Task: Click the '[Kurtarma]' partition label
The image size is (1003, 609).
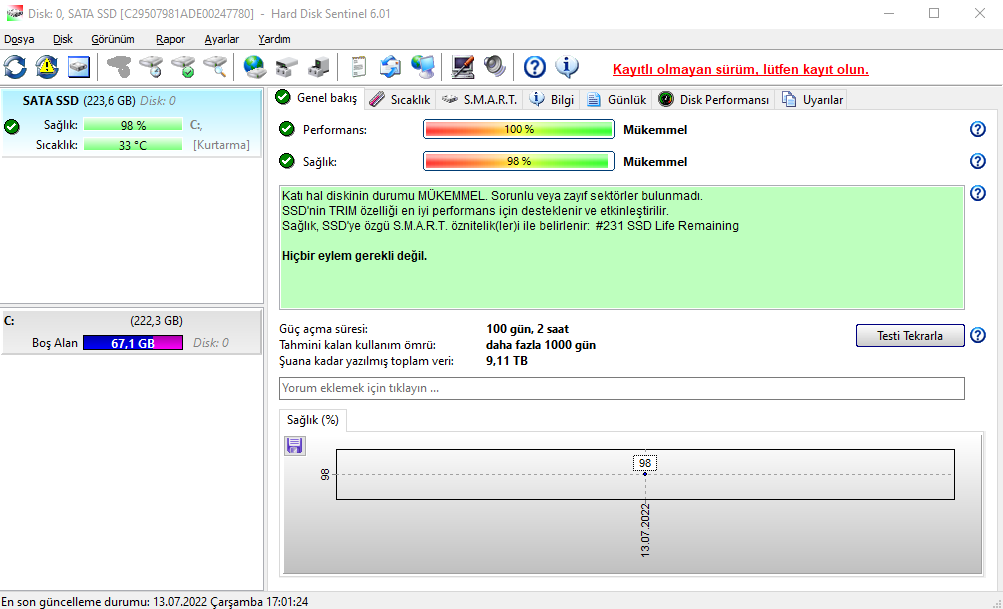Action: [221, 145]
